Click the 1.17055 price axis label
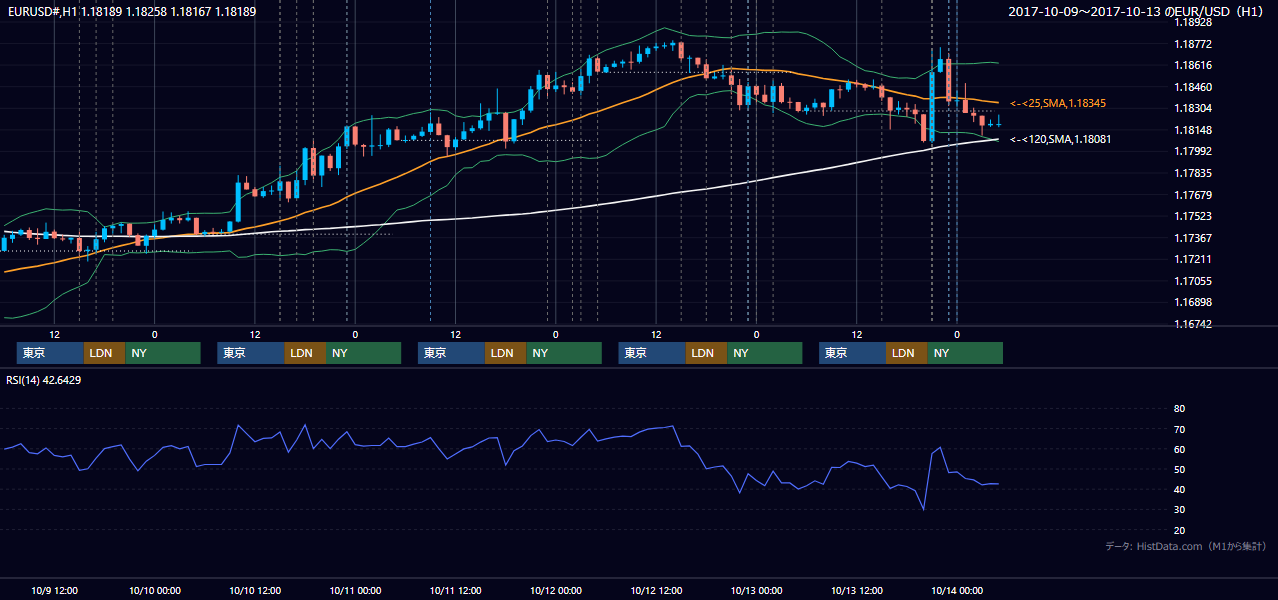The image size is (1278, 600). click(1193, 281)
